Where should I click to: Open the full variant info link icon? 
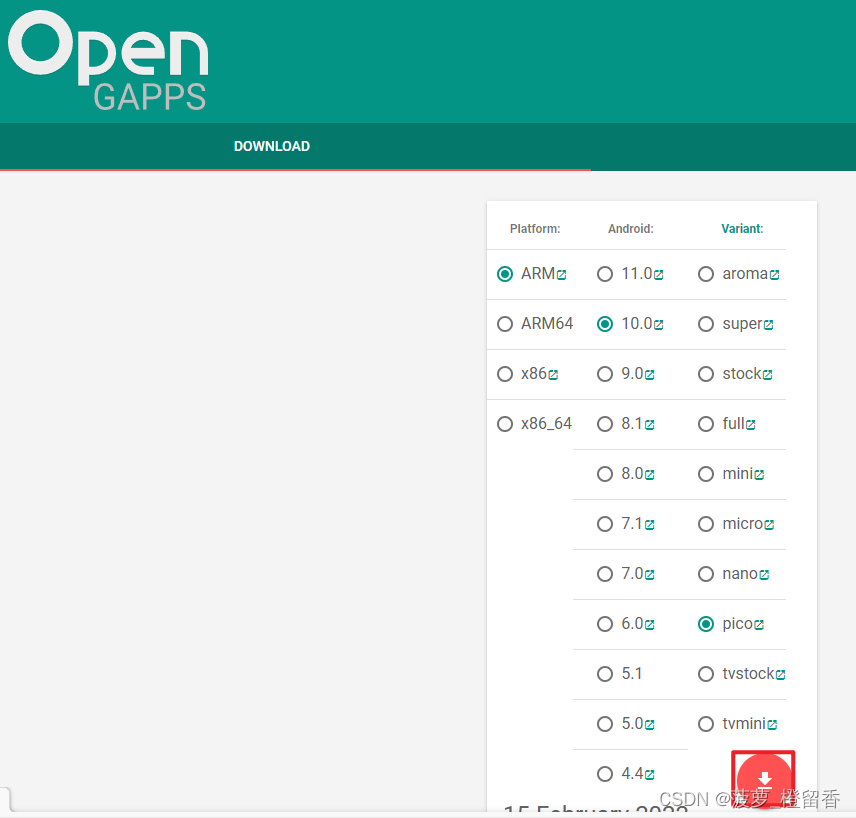751,425
